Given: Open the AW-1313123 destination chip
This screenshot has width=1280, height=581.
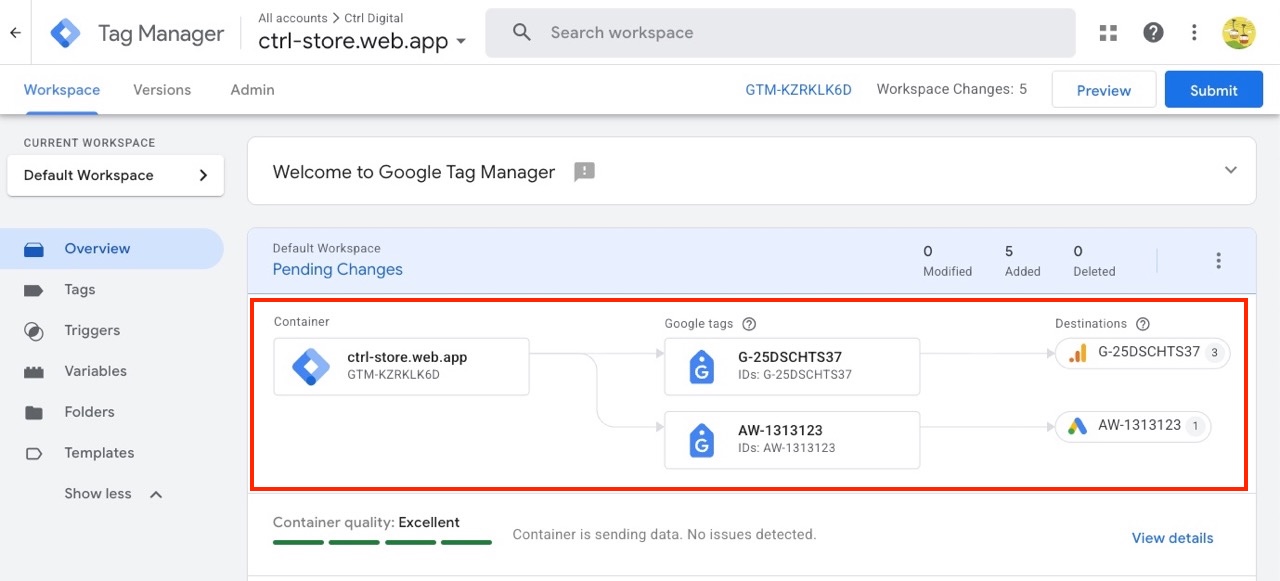Looking at the screenshot, I should pos(1133,426).
